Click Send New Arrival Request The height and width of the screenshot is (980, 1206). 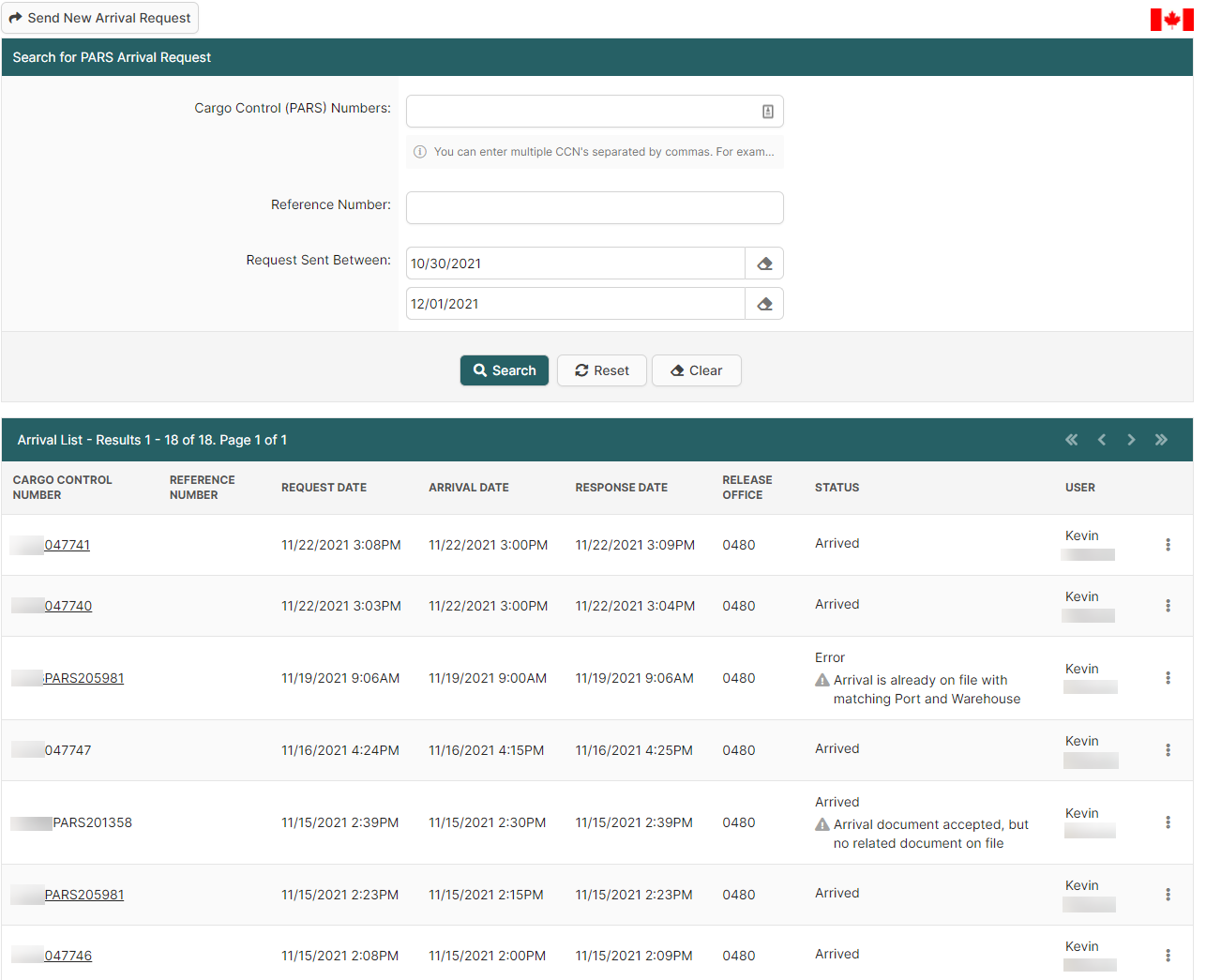point(100,18)
